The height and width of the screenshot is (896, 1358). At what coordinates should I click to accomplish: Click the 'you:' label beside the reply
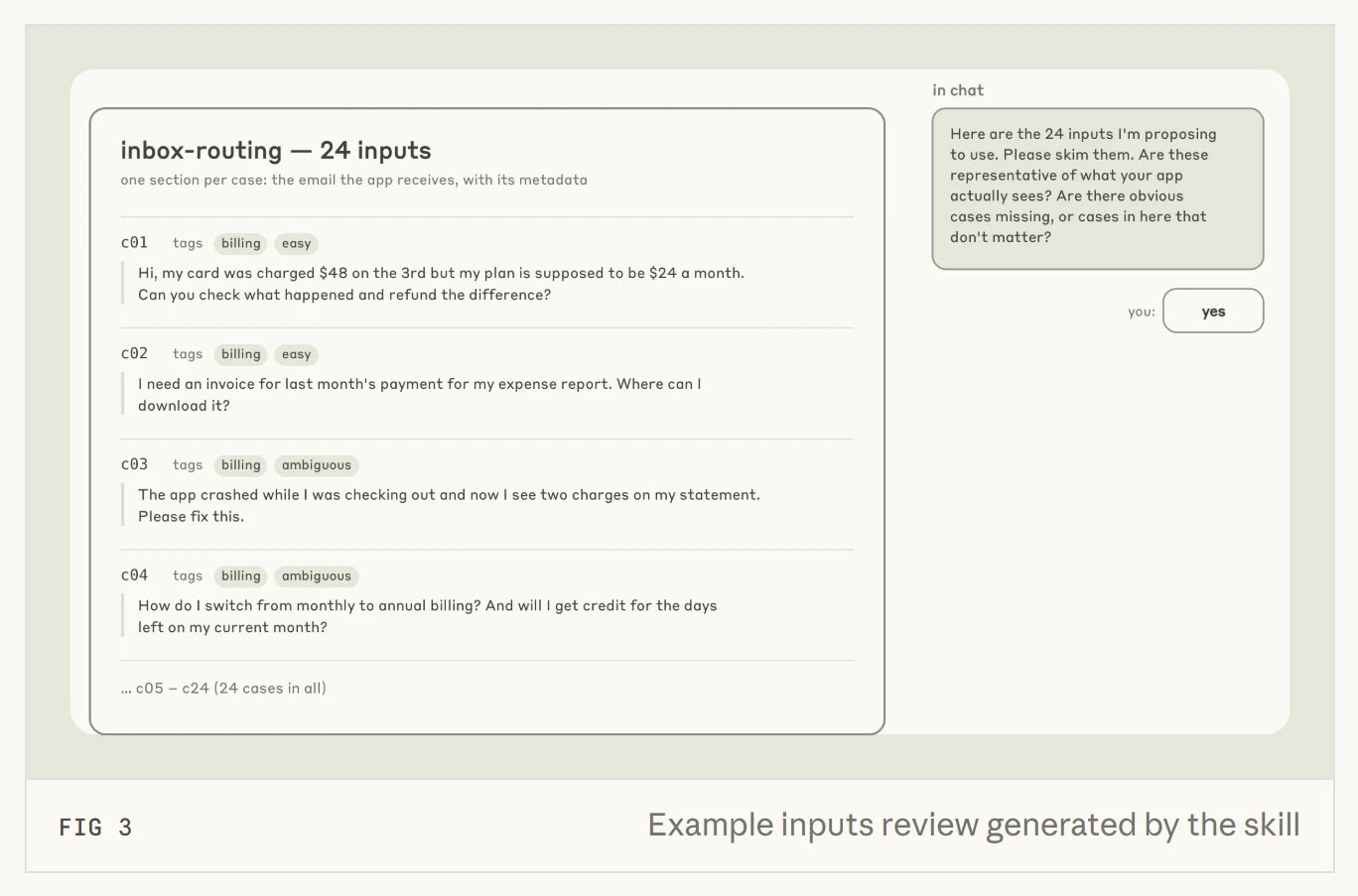pyautogui.click(x=1142, y=312)
